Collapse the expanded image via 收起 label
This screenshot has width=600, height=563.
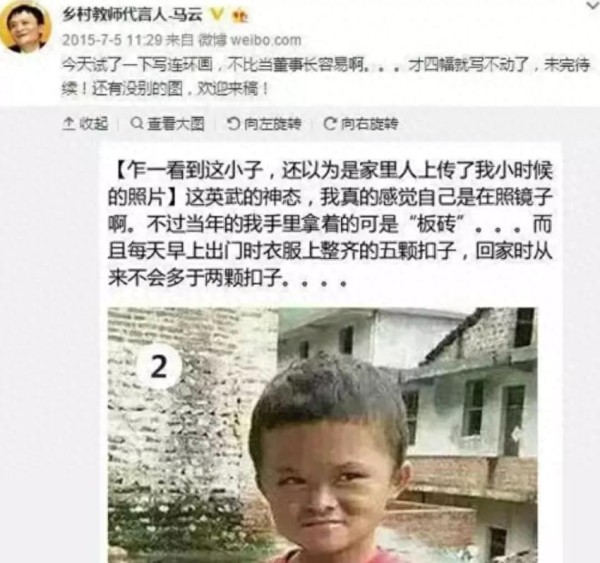coord(93,124)
